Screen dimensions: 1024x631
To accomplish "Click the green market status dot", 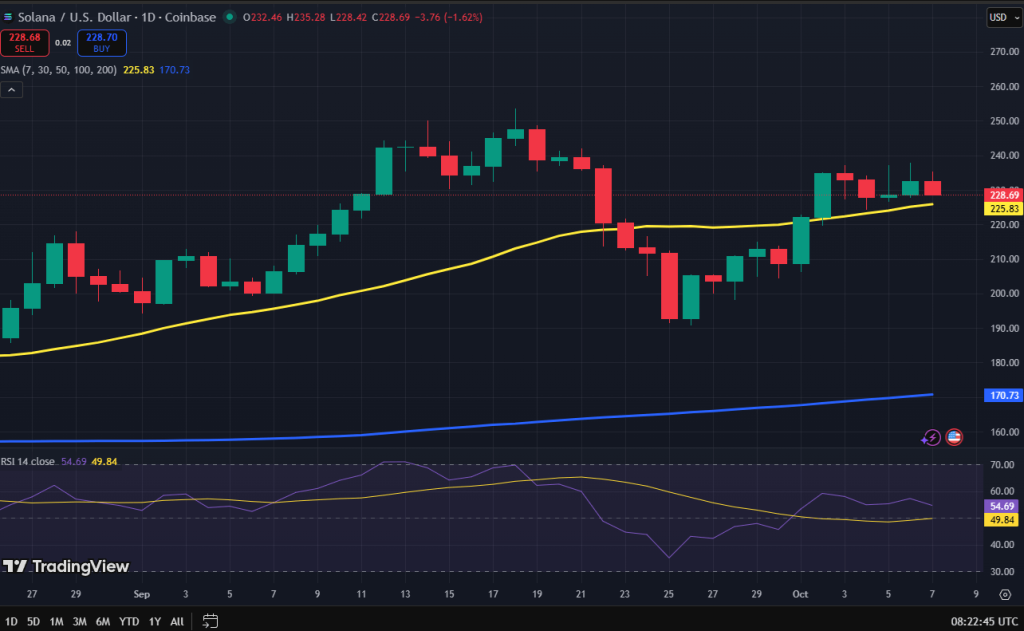I will [x=229, y=17].
